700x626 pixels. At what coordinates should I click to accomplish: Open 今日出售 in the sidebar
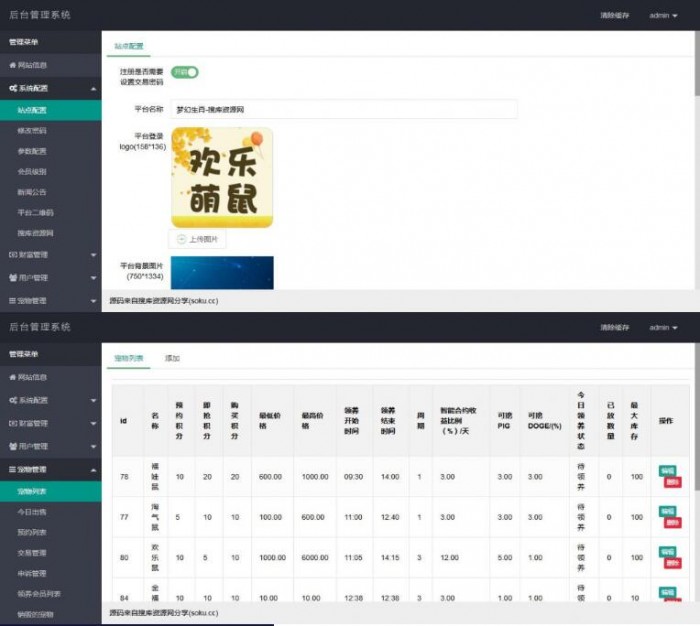[32, 512]
